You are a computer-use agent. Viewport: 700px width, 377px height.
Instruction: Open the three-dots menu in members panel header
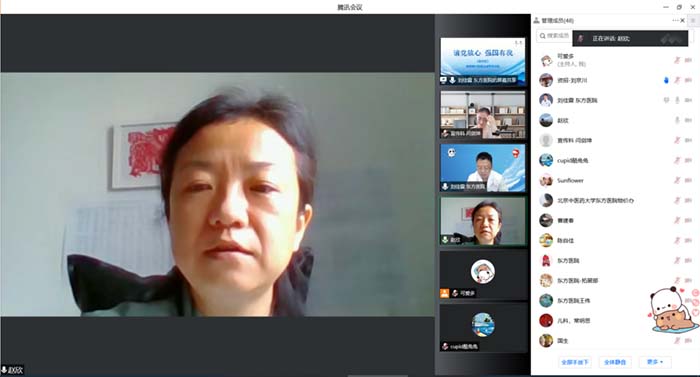675,21
